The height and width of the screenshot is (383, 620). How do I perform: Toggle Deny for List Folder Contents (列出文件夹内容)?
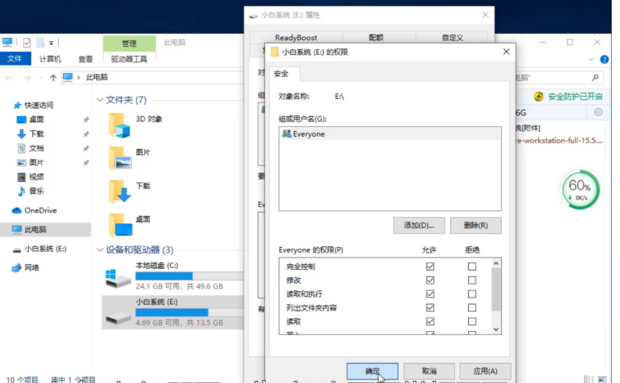coord(472,308)
